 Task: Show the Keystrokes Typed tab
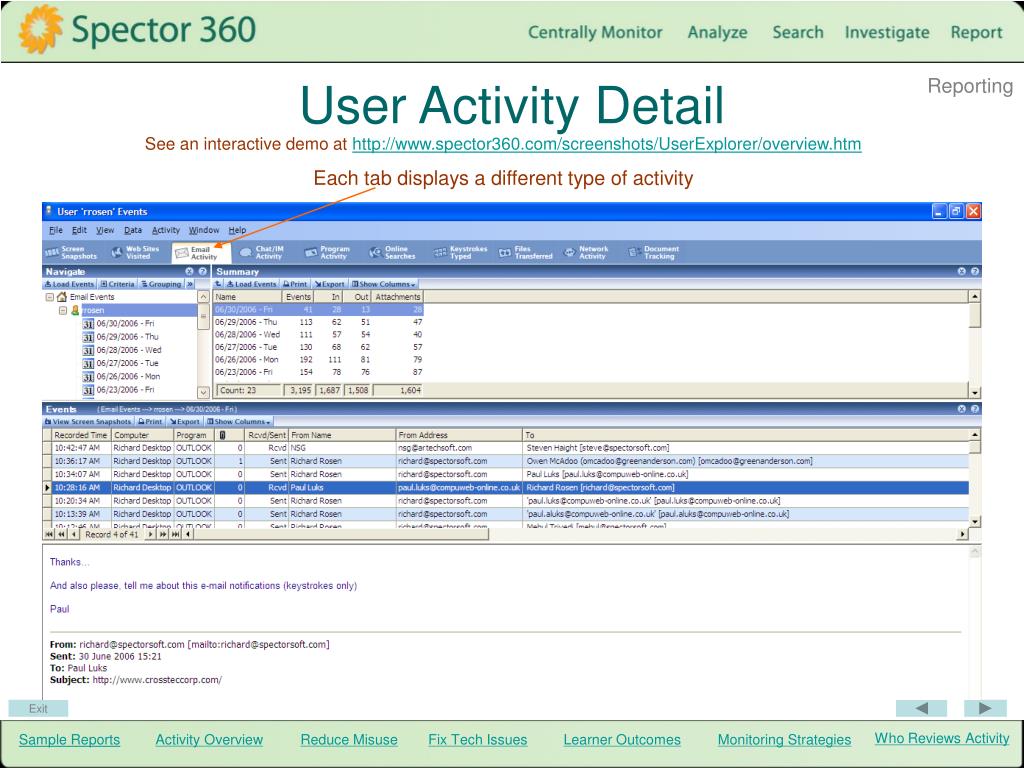(x=461, y=253)
